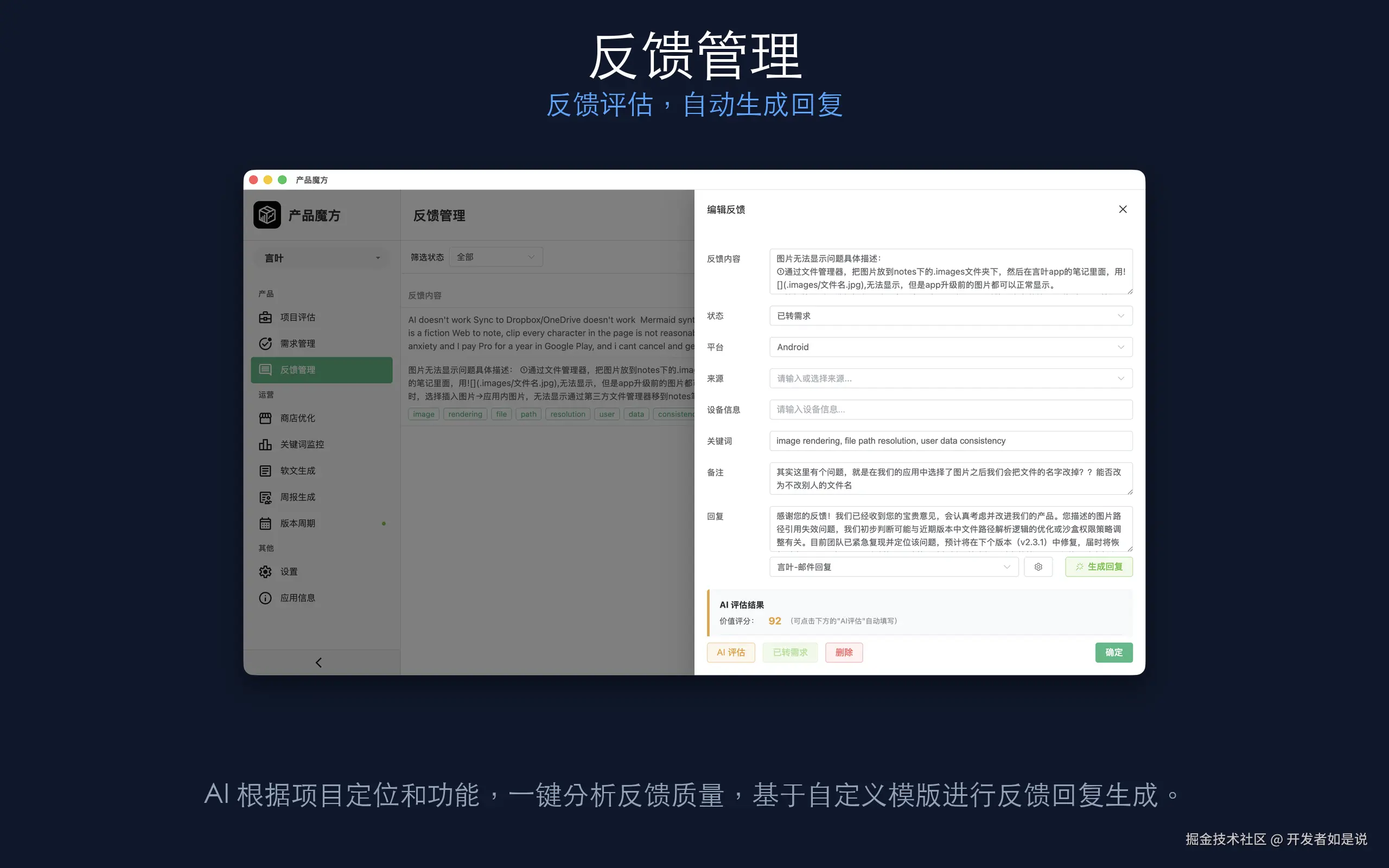The height and width of the screenshot is (868, 1389).
Task: Click the 备注 text area
Action: 951,479
